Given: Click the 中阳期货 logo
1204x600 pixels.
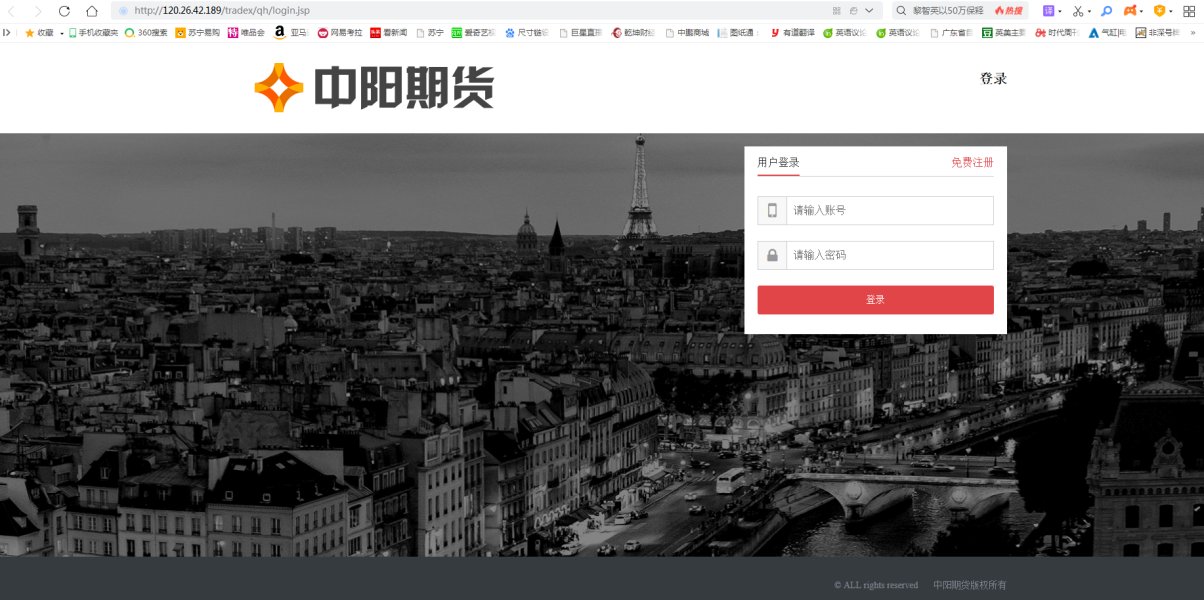Looking at the screenshot, I should point(374,87).
